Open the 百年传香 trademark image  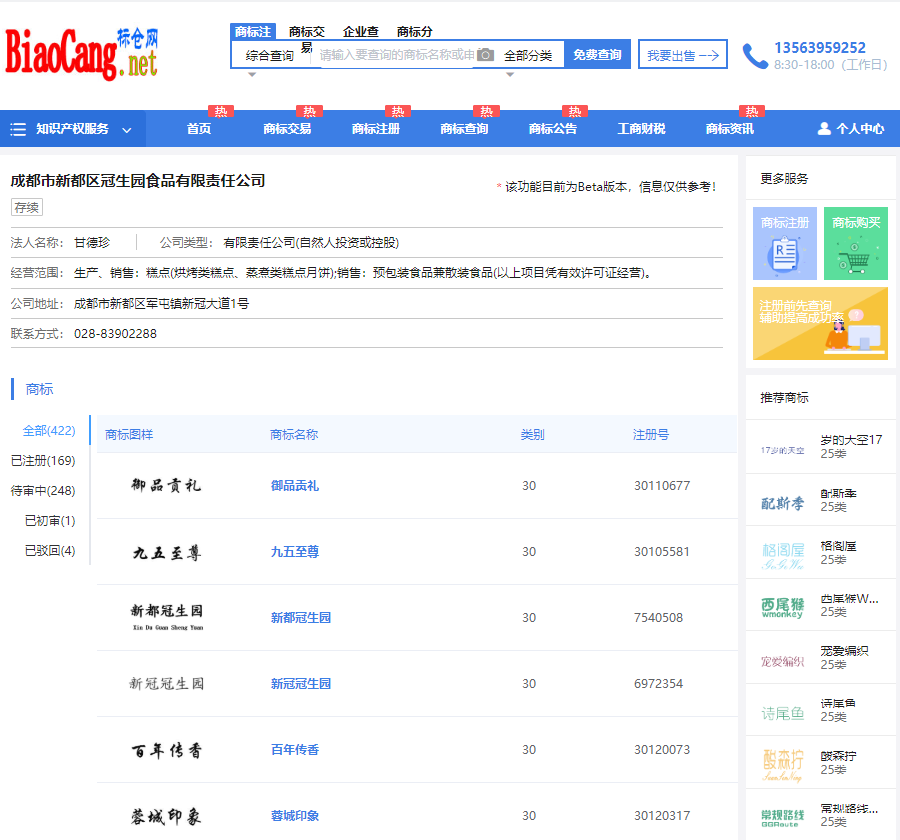tap(166, 750)
